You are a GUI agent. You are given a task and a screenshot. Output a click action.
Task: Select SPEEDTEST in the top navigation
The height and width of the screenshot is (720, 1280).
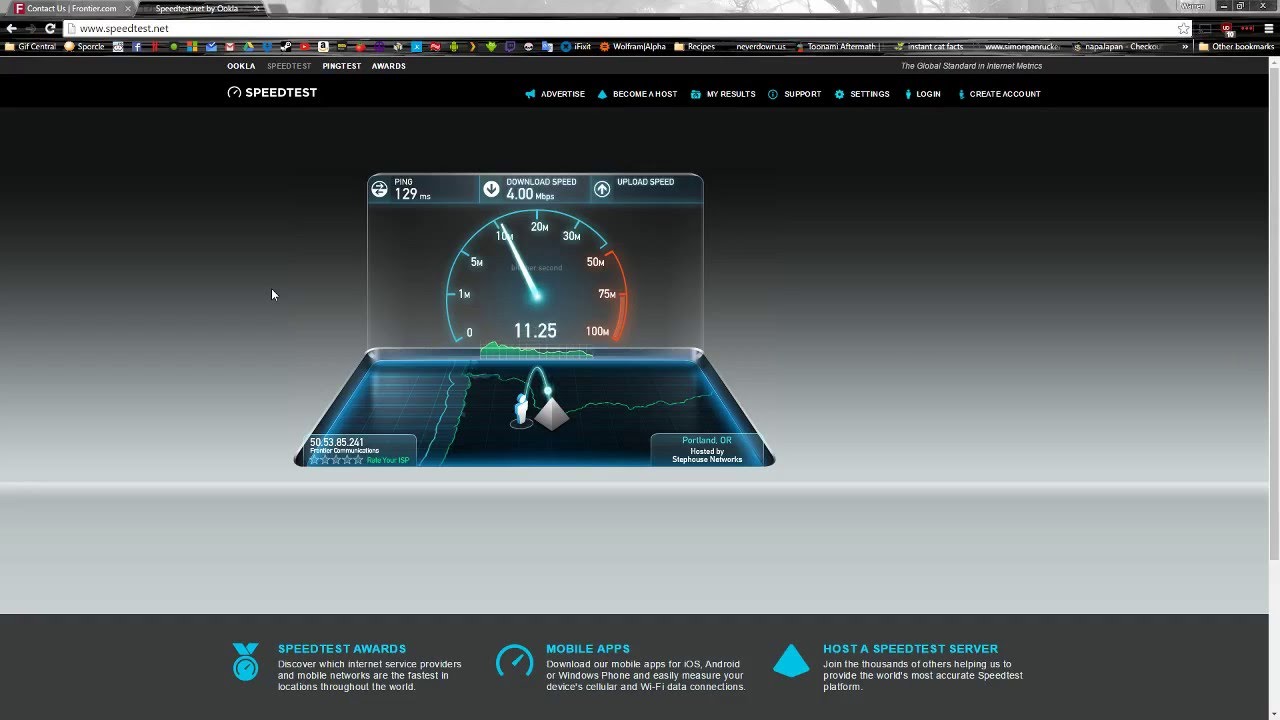coord(289,66)
